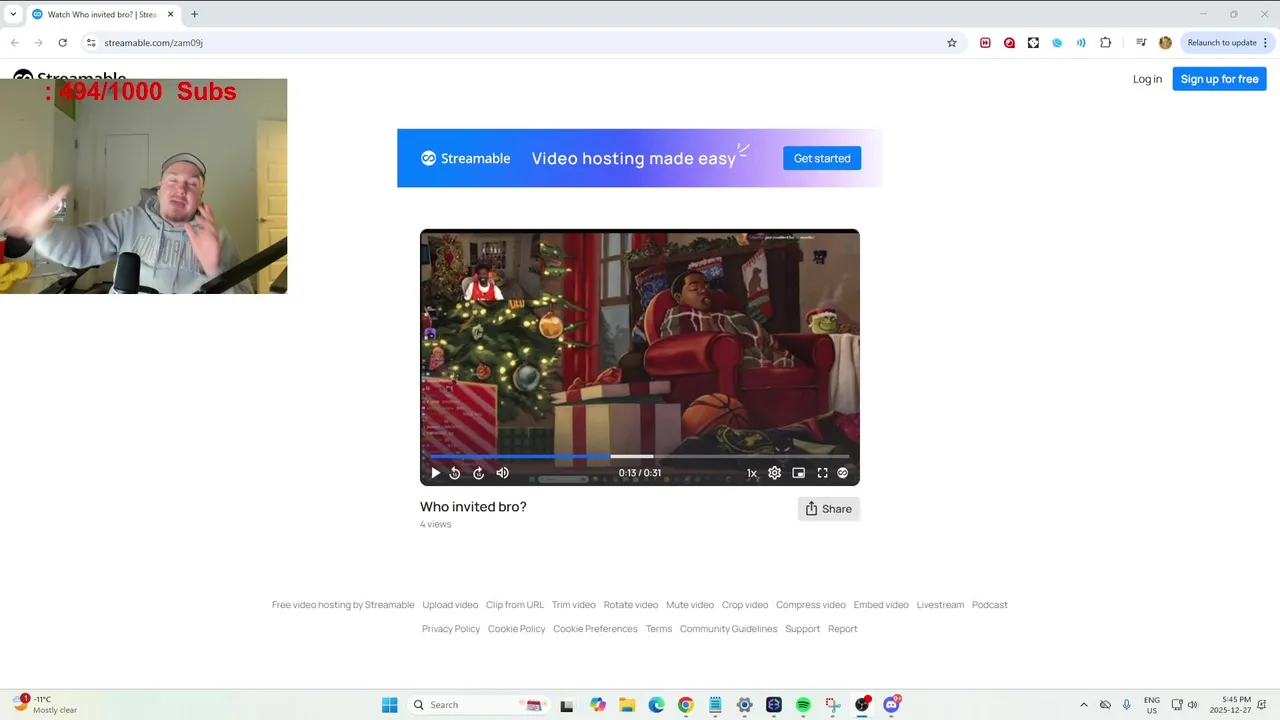Image resolution: width=1280 pixels, height=720 pixels.
Task: Show hidden system tray icons
Action: [1083, 705]
